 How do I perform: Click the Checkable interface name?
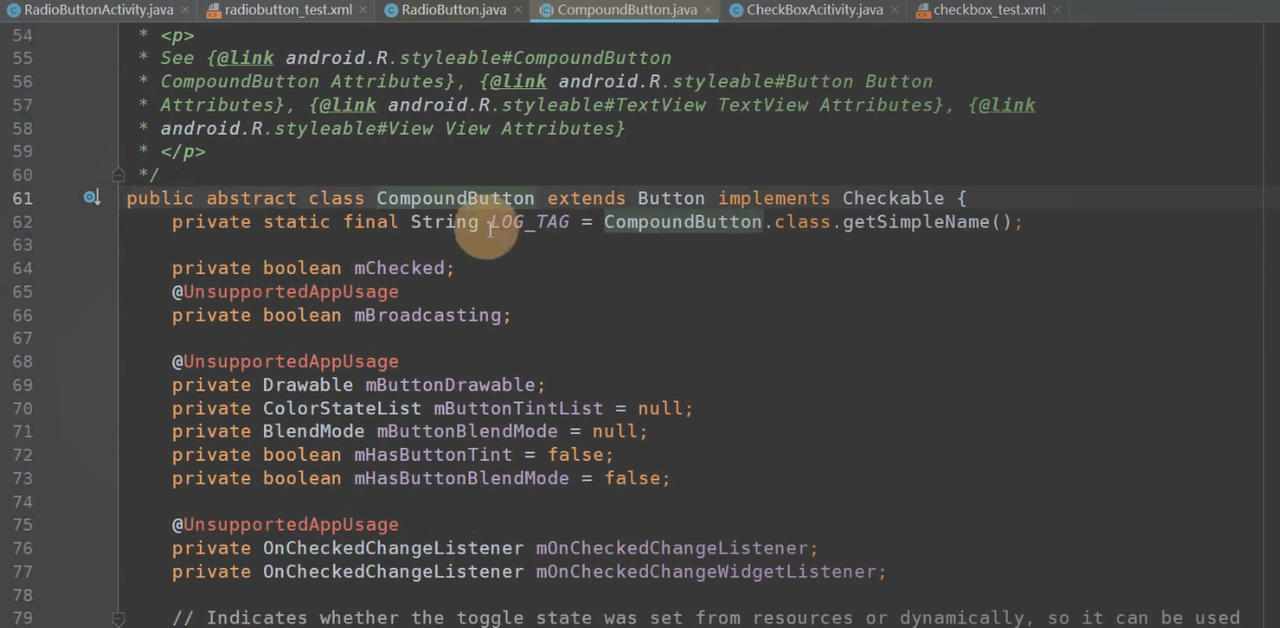[x=893, y=198]
